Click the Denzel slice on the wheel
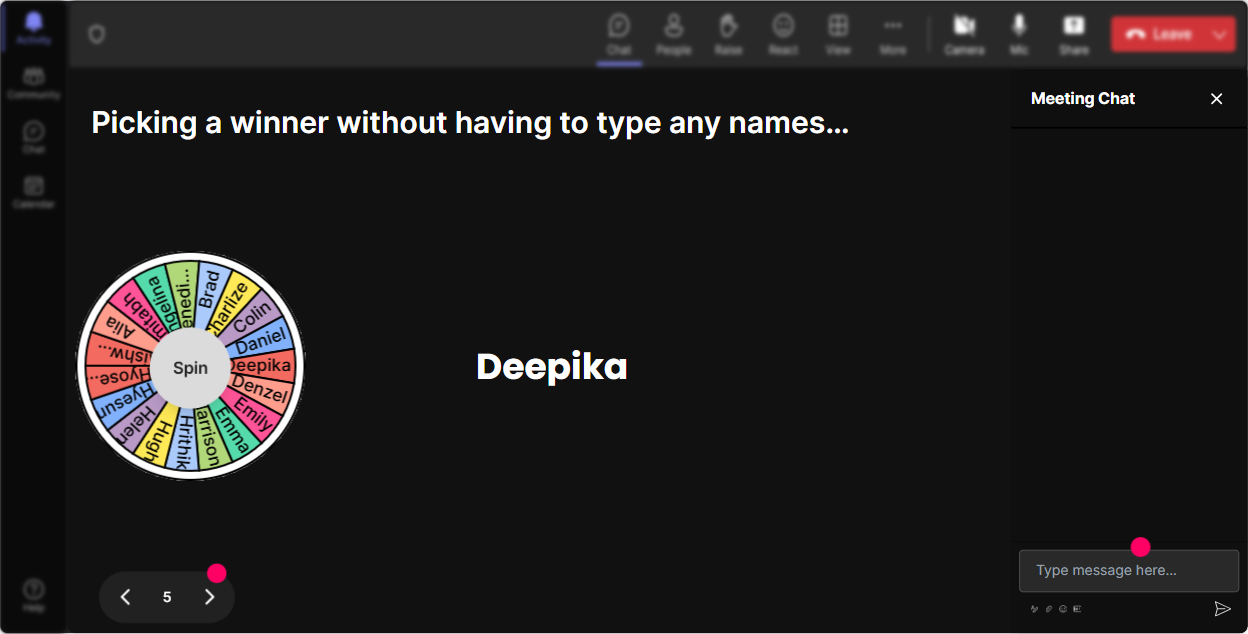1248x634 pixels. [260, 390]
